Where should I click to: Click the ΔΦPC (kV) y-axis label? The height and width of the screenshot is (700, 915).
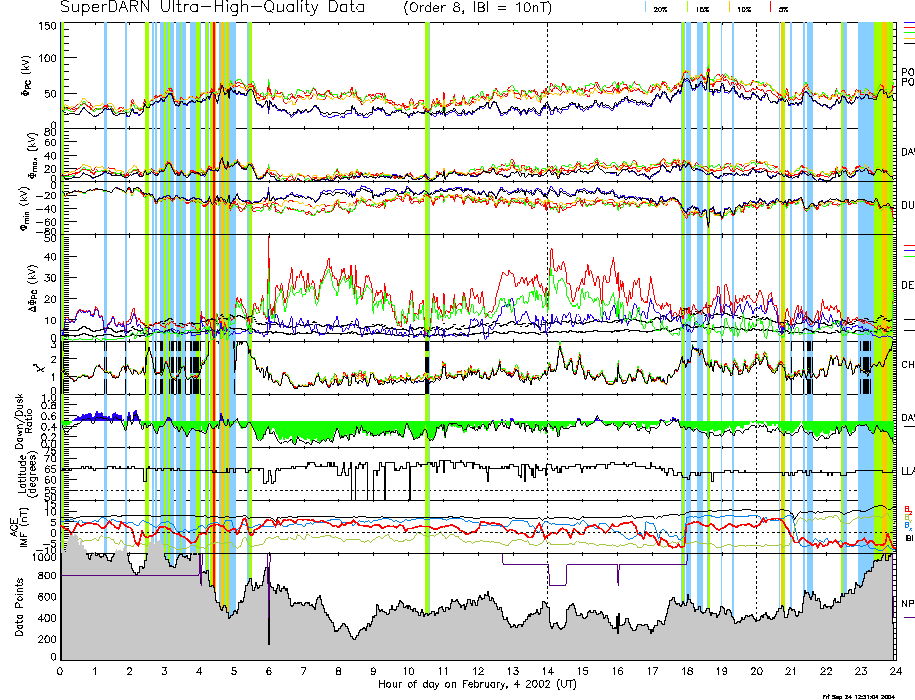click(x=33, y=288)
